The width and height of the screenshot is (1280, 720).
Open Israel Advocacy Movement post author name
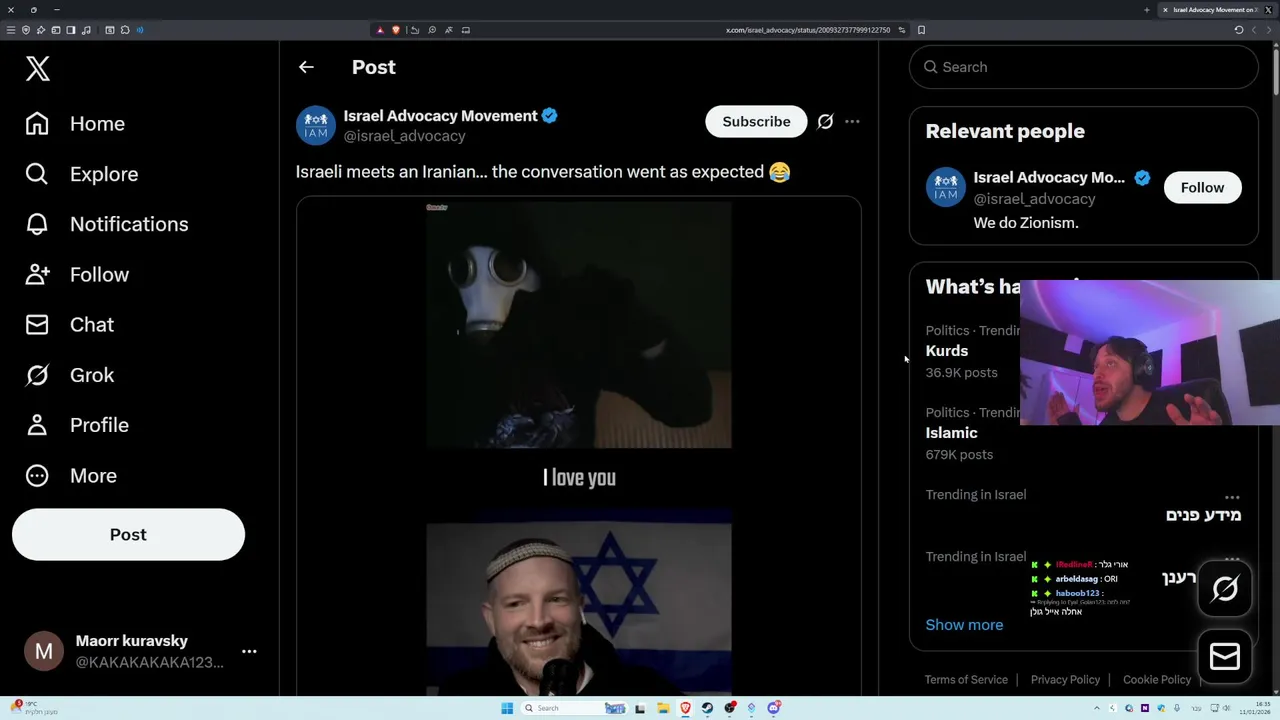click(441, 116)
